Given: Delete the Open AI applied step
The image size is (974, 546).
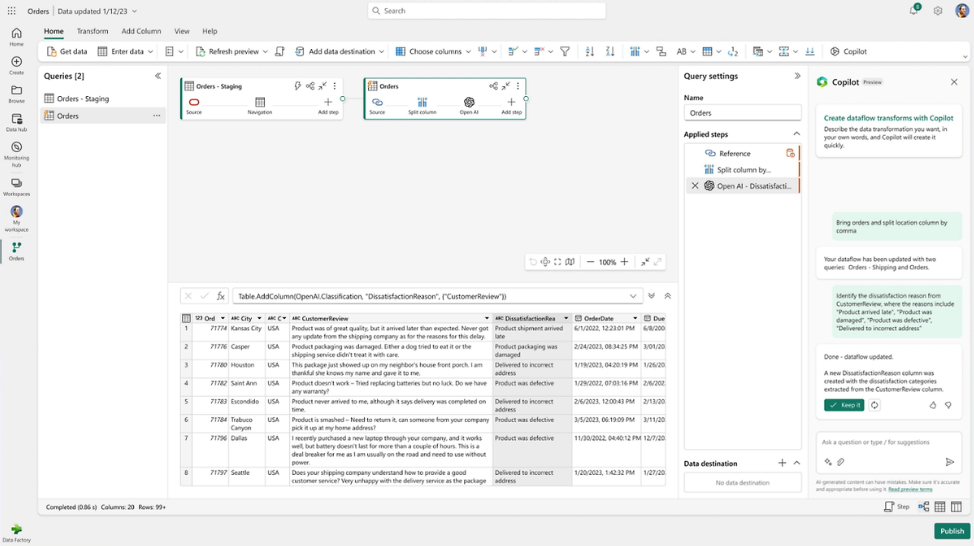Looking at the screenshot, I should 695,186.
